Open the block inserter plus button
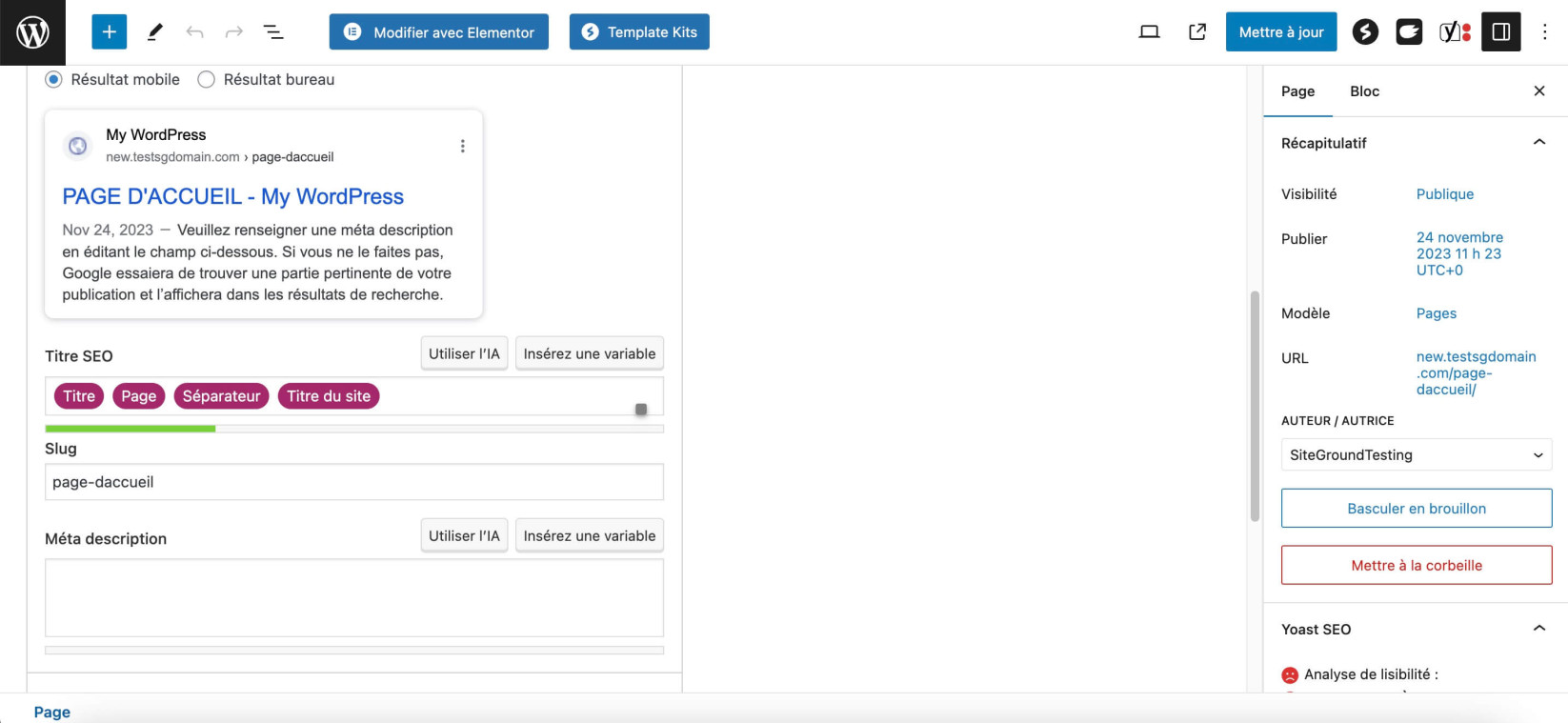1568x723 pixels. [109, 32]
